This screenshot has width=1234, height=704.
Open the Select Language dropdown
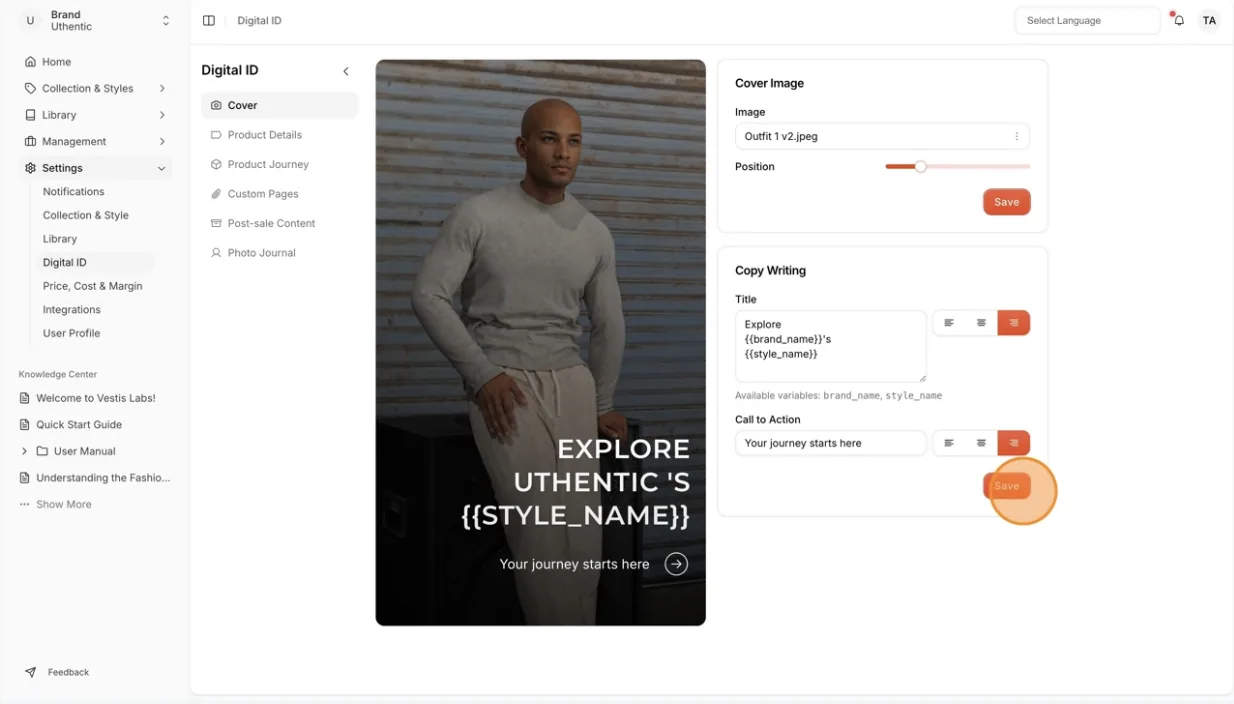(1088, 20)
